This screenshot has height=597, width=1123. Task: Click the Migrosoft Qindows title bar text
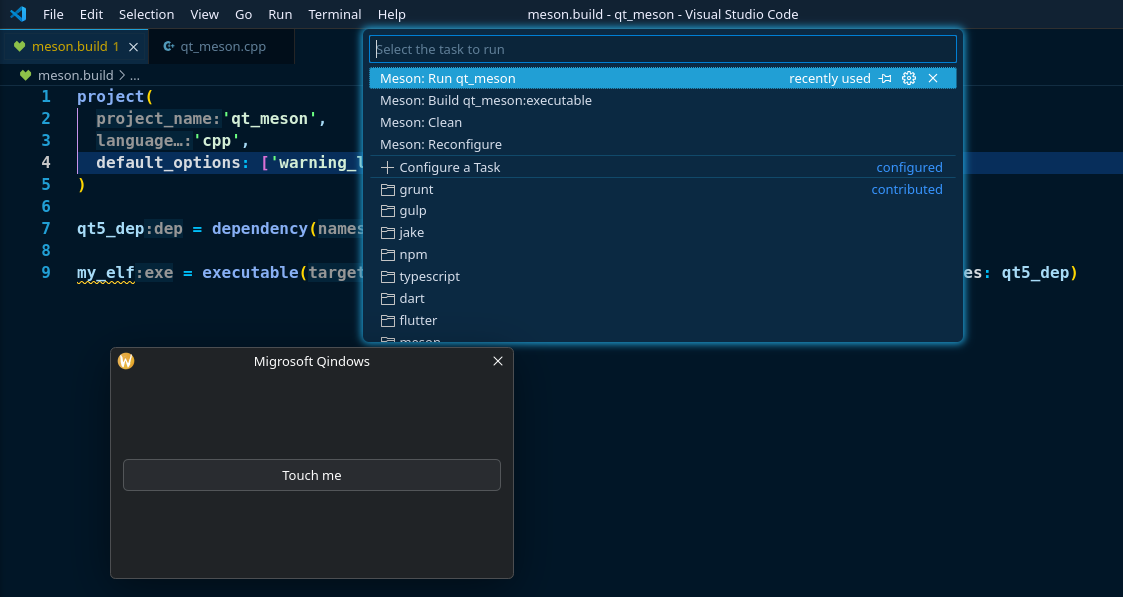point(312,361)
